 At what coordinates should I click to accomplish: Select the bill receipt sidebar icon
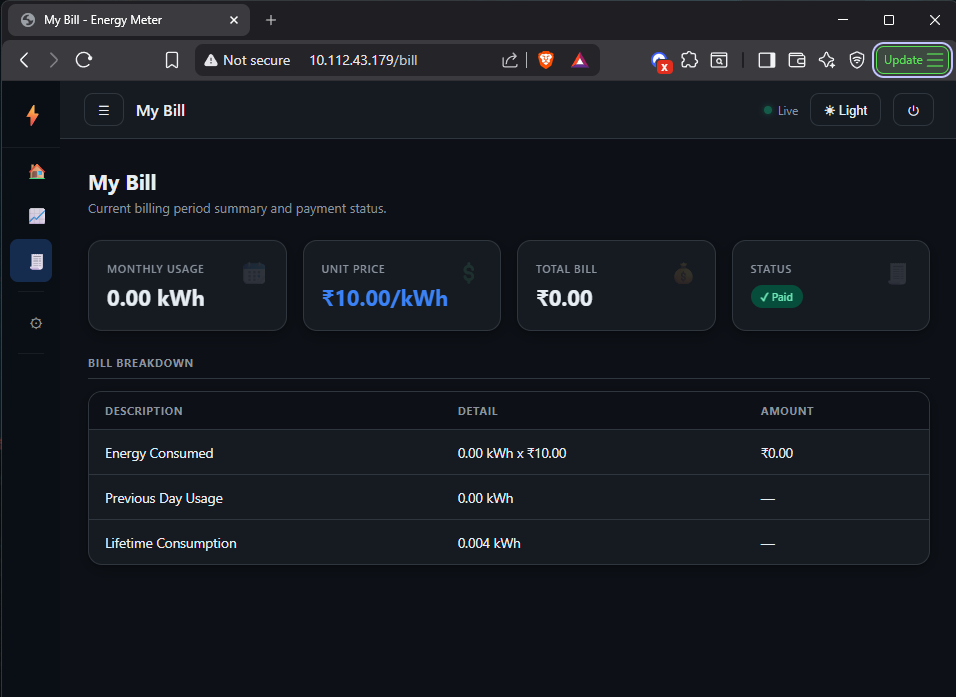click(x=31, y=261)
